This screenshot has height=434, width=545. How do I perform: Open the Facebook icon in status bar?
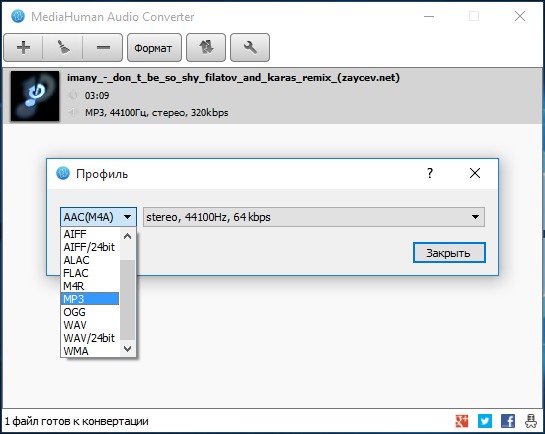pyautogui.click(x=508, y=421)
